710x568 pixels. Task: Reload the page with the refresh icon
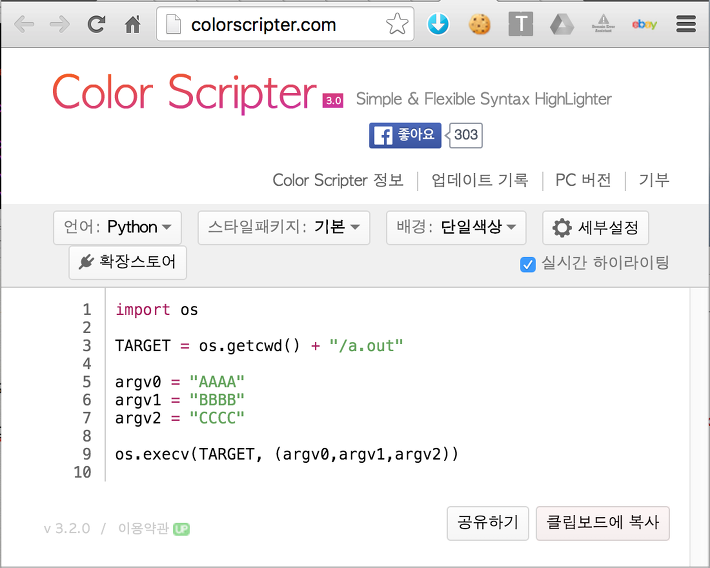point(96,24)
